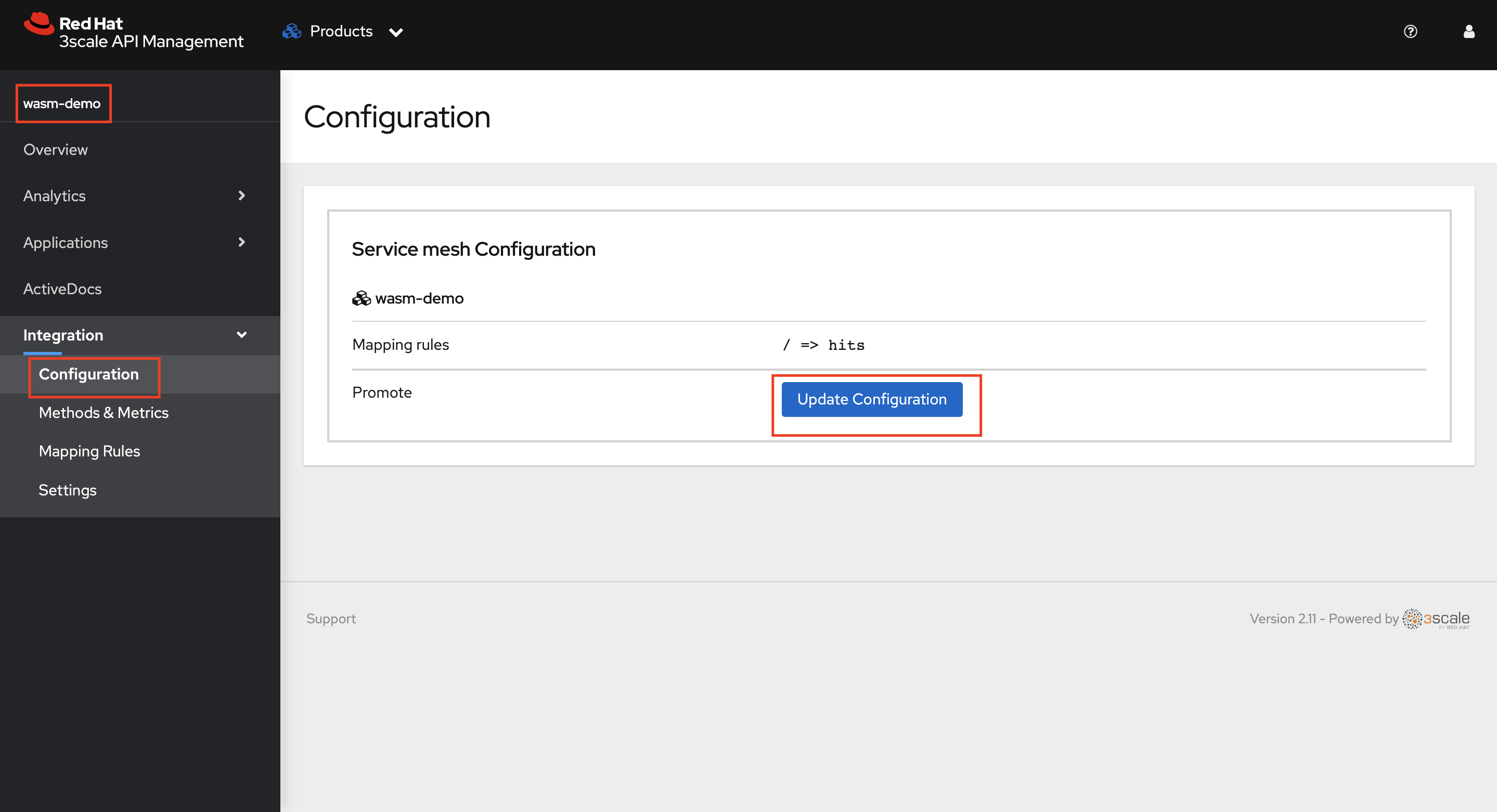1497x812 pixels.
Task: Click the help question mark icon
Action: coord(1410,31)
